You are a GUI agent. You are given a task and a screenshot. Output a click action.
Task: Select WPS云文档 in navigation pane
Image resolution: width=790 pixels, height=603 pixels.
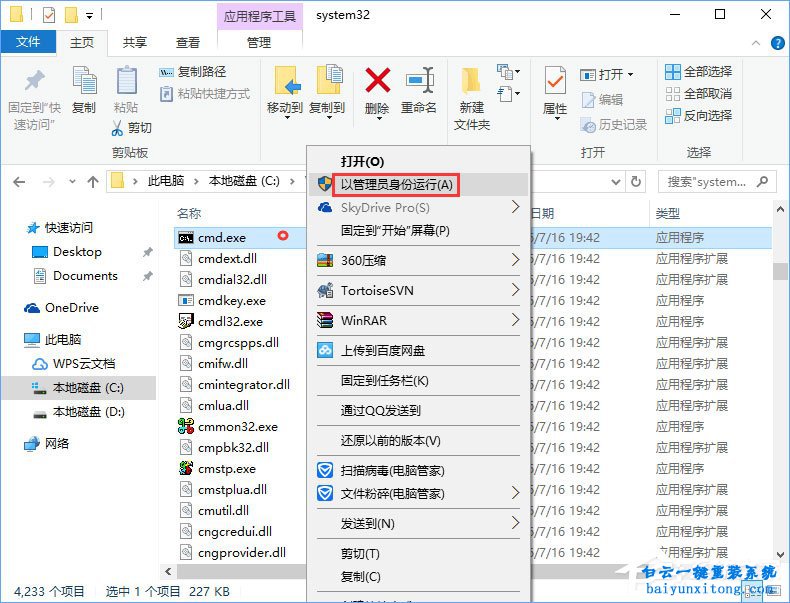tap(84, 363)
